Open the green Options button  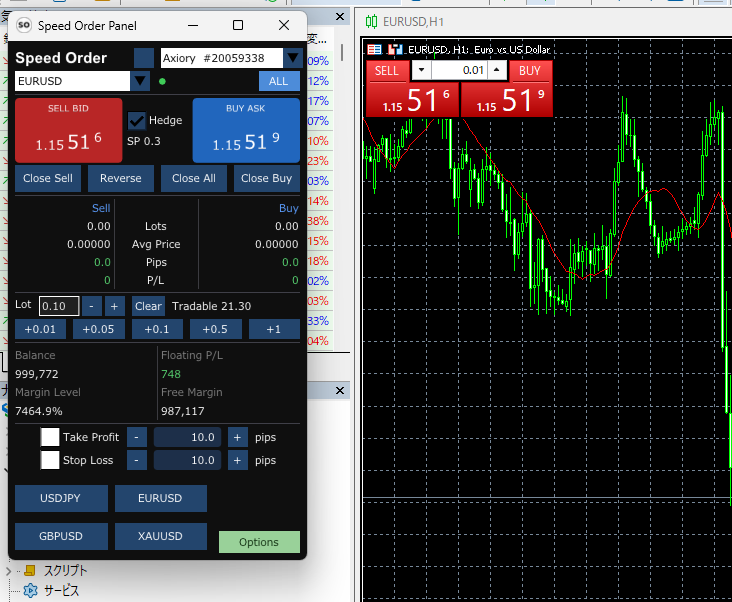tap(259, 542)
